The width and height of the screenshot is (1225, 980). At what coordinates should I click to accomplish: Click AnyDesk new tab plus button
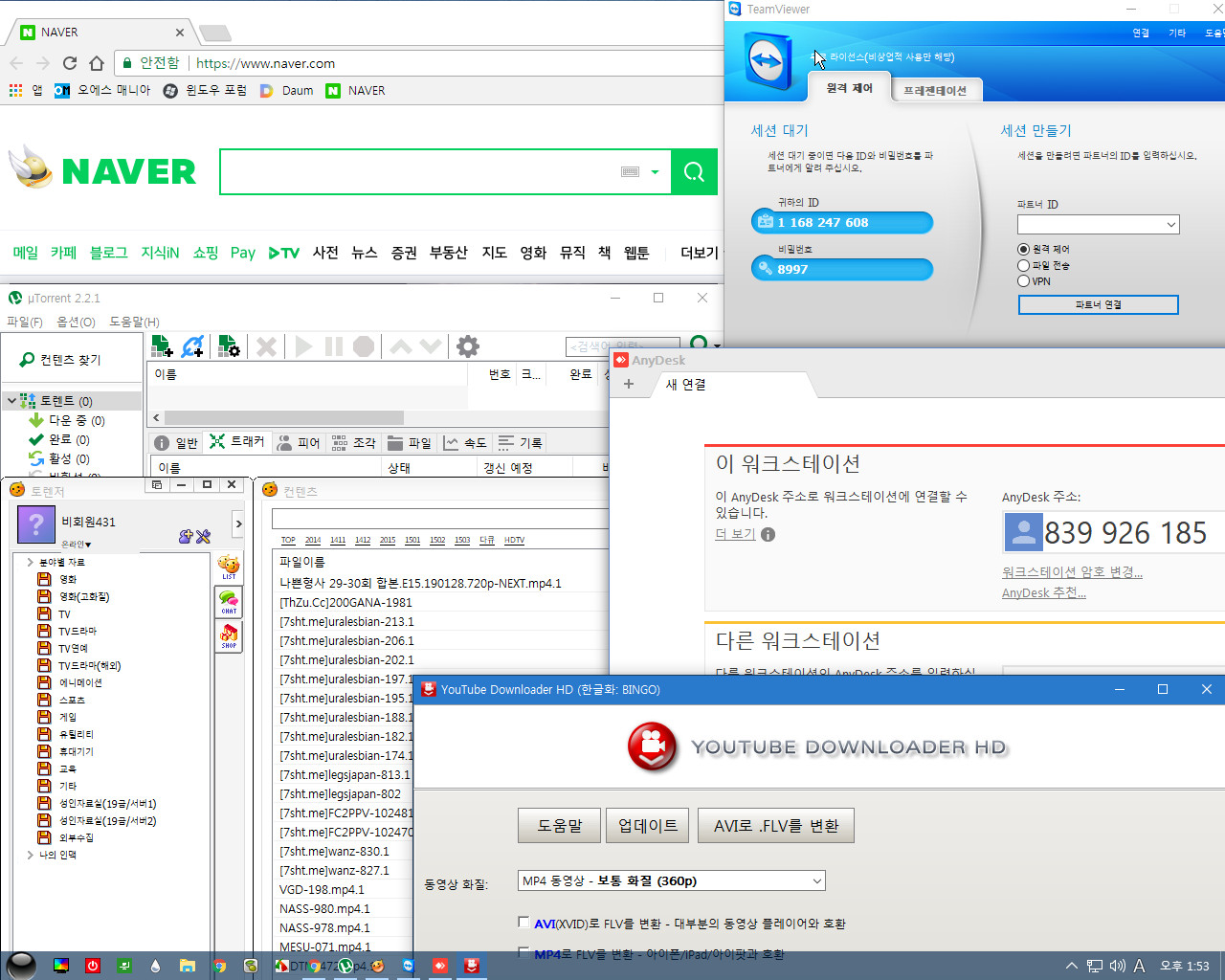pos(629,384)
